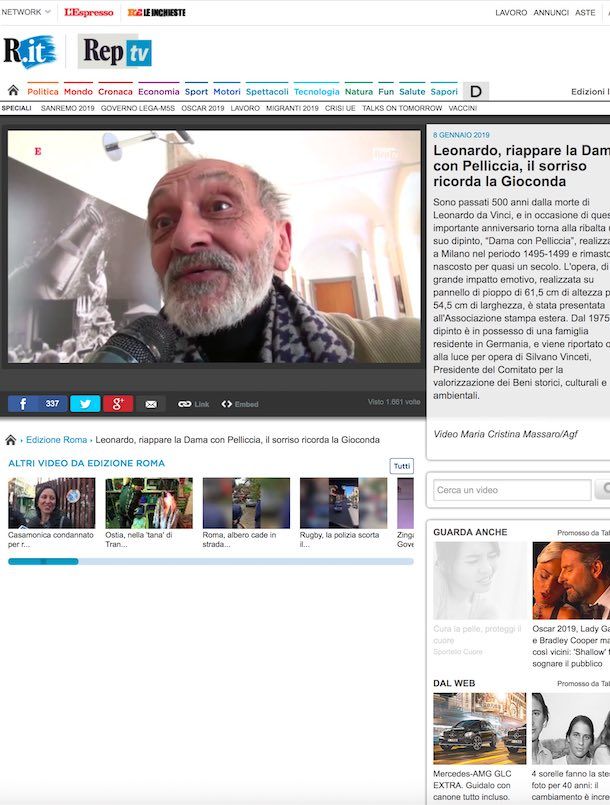Screen dimensions: 610x805
Task: Open Ostia nella 'tana' video thumbnail
Action: [x=149, y=503]
